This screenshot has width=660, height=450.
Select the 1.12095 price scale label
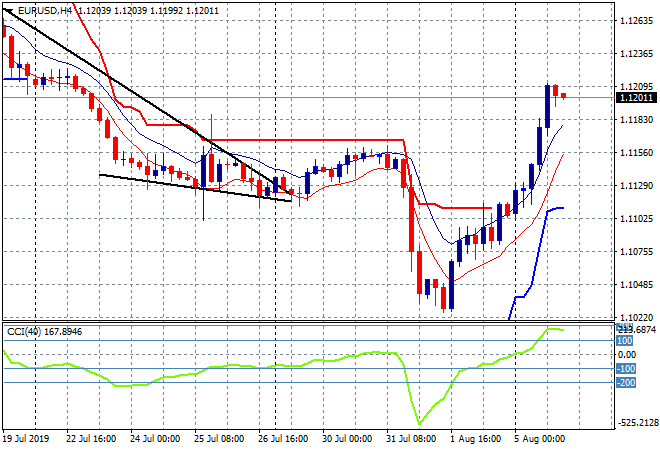point(636,87)
